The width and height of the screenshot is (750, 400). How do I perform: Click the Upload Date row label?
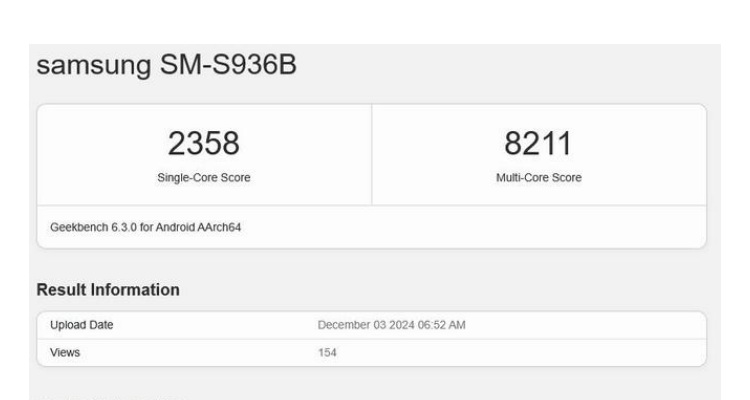point(82,325)
